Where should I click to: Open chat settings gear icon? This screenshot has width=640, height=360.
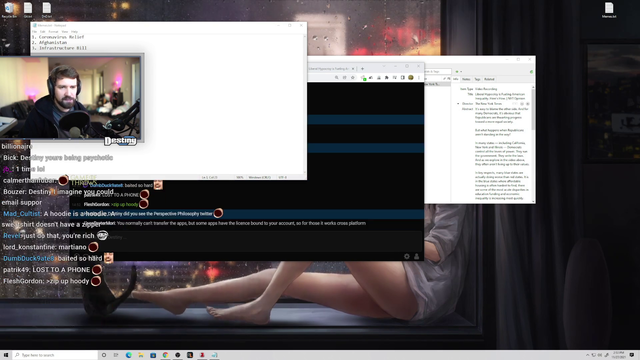click(x=407, y=256)
